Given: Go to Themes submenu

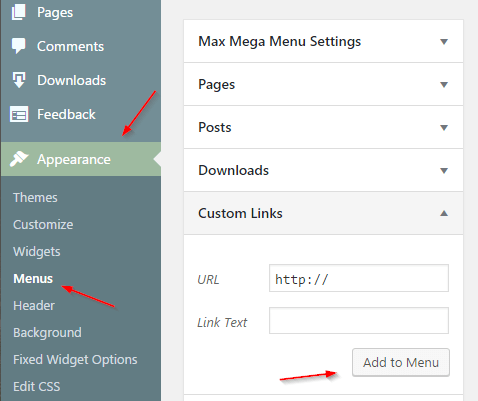Looking at the screenshot, I should tap(35, 197).
